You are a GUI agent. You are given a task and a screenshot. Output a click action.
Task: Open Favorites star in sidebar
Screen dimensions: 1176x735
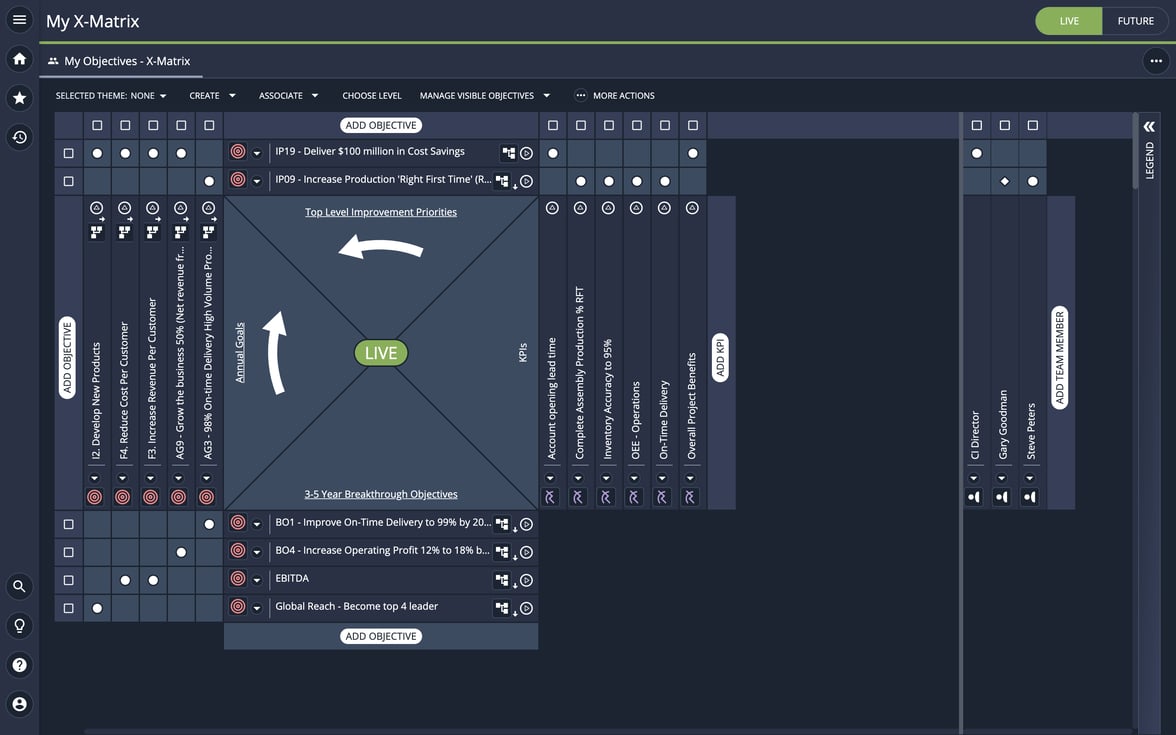click(x=19, y=98)
